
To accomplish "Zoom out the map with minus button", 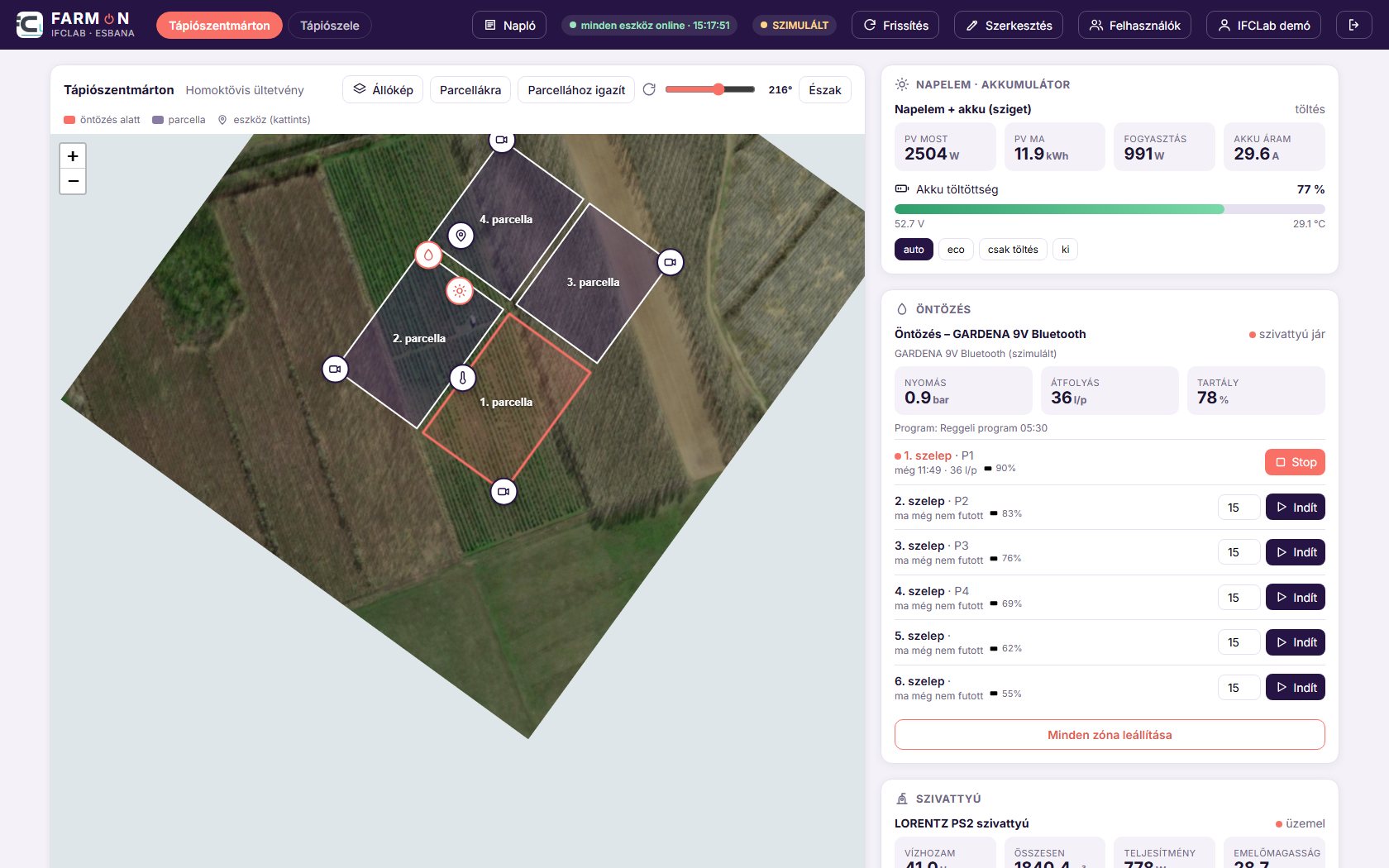I will point(73,181).
